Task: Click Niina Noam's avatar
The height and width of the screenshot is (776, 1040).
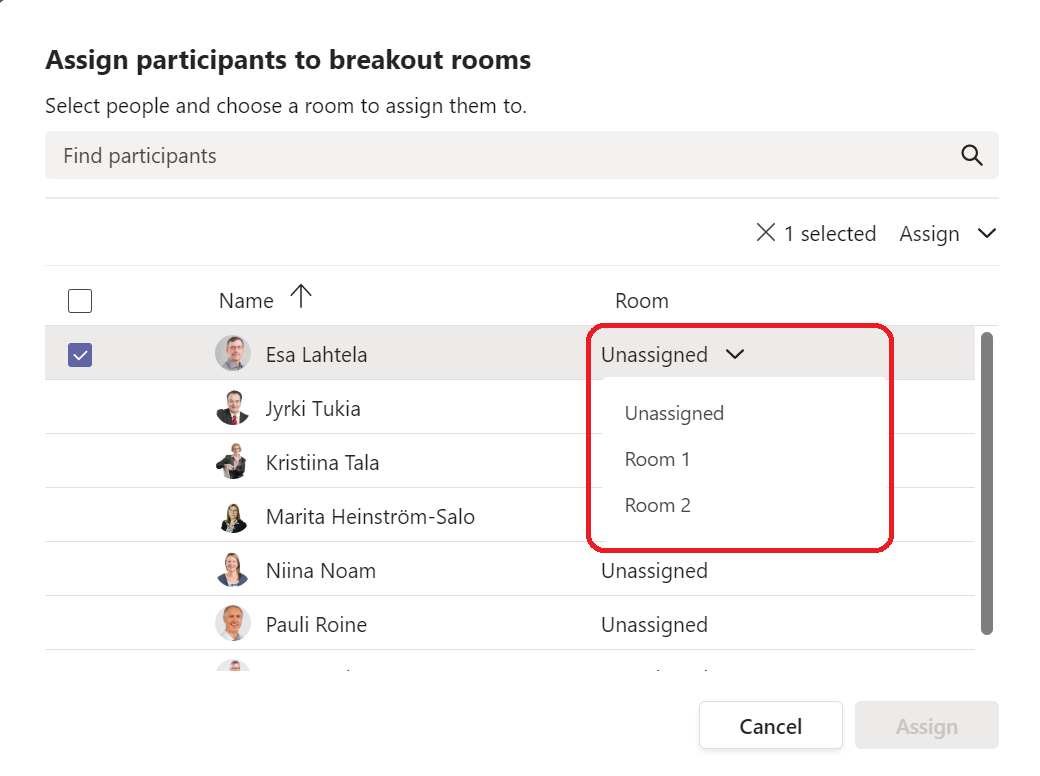Action: pyautogui.click(x=233, y=571)
